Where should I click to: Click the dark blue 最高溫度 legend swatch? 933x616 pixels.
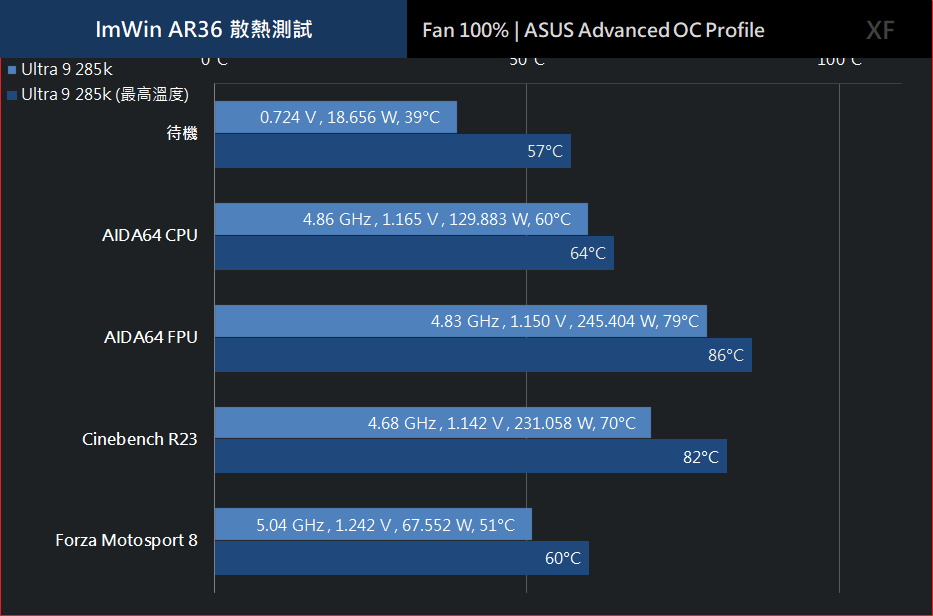(12, 95)
